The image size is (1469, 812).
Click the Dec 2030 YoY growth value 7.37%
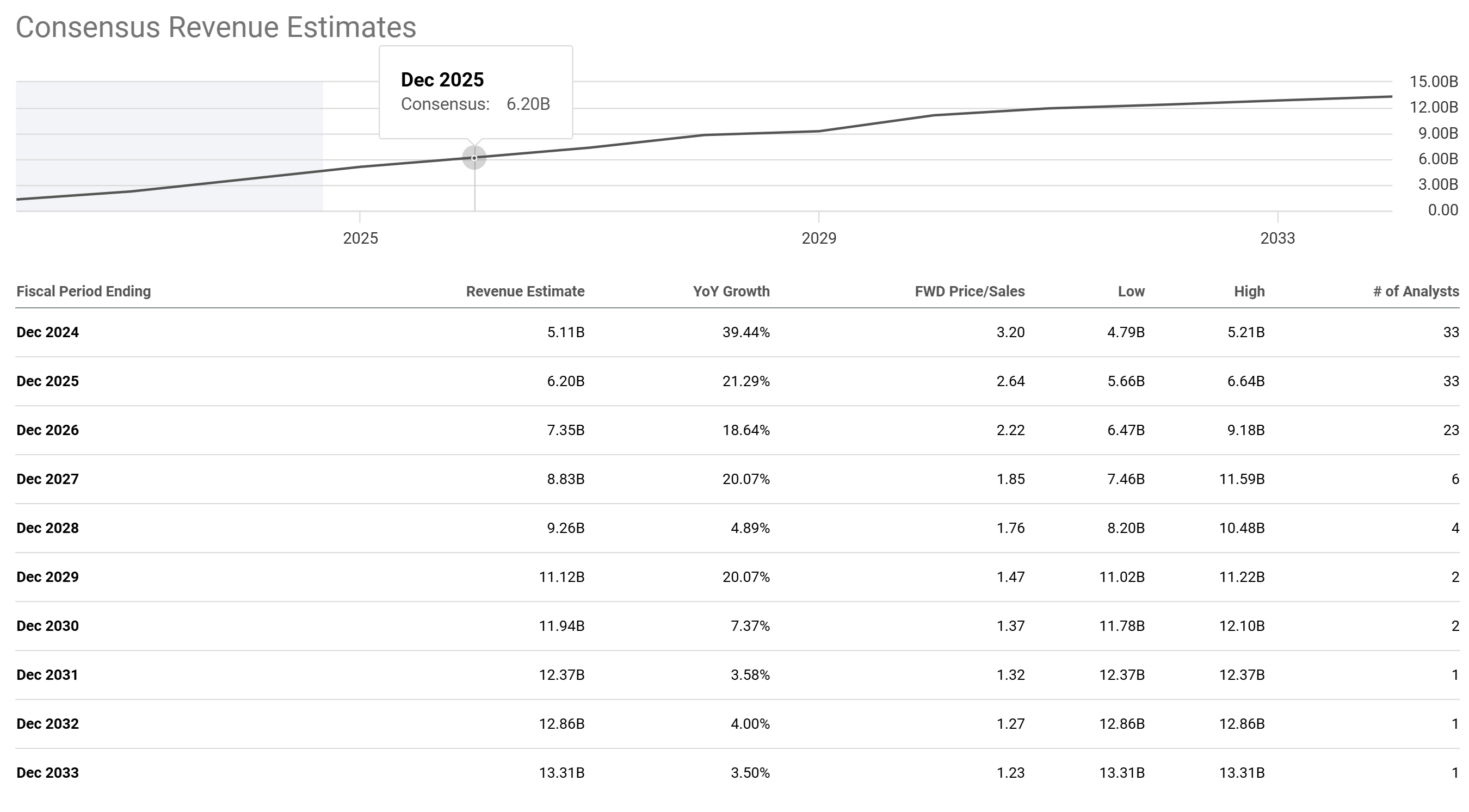coord(750,626)
